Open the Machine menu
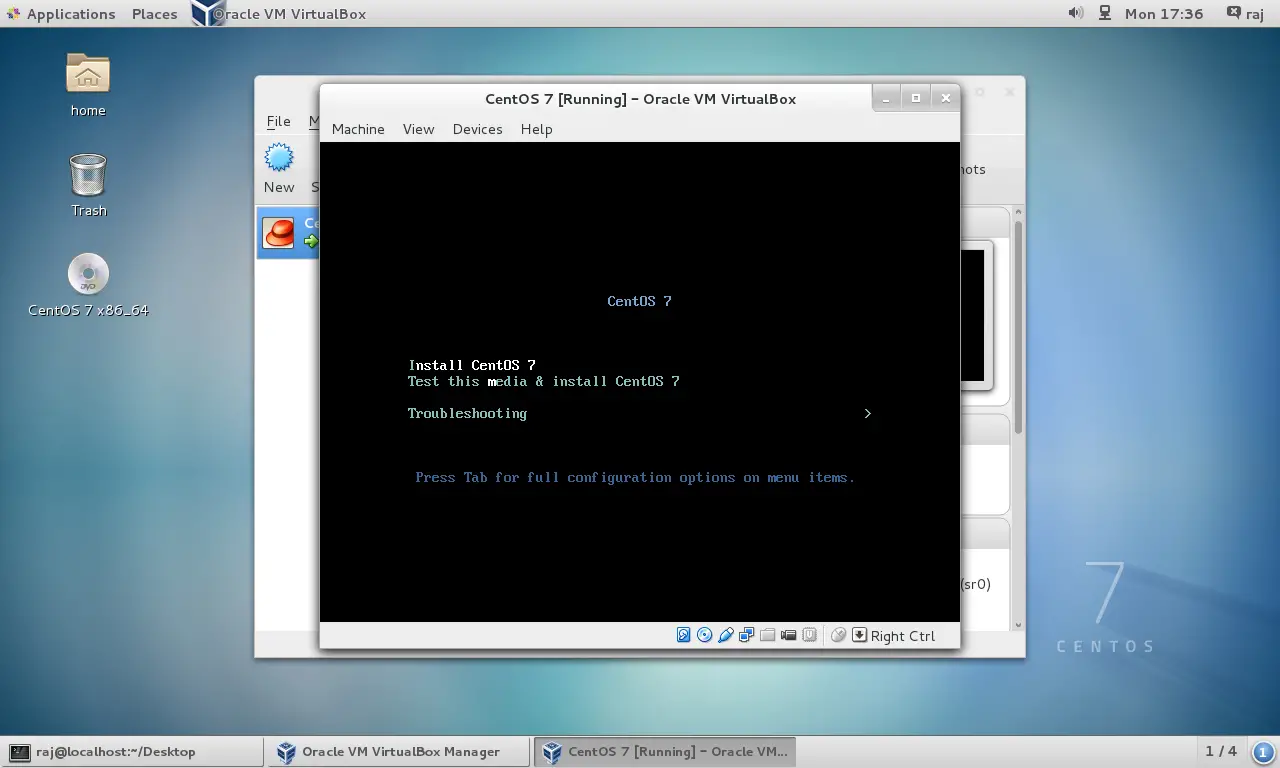The height and width of the screenshot is (768, 1280). pyautogui.click(x=358, y=129)
